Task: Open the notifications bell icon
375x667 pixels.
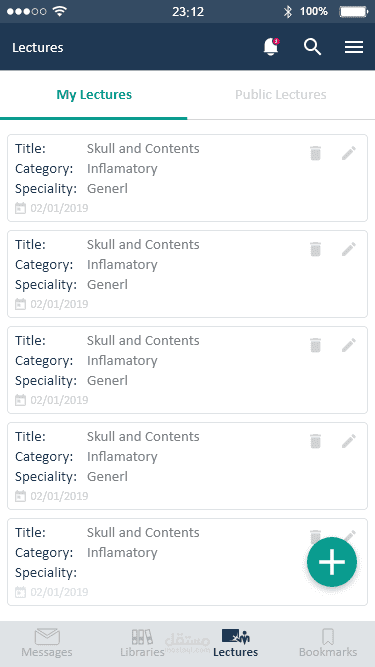Action: coord(271,47)
